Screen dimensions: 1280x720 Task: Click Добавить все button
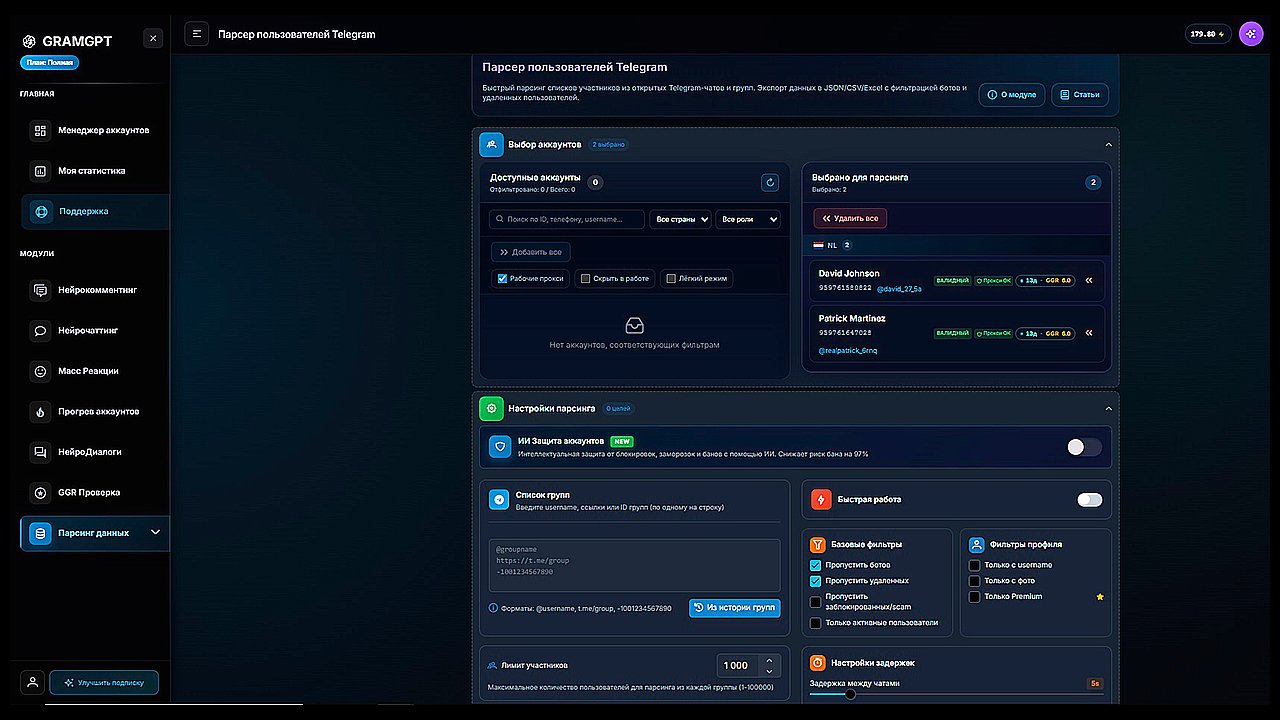[x=531, y=252]
